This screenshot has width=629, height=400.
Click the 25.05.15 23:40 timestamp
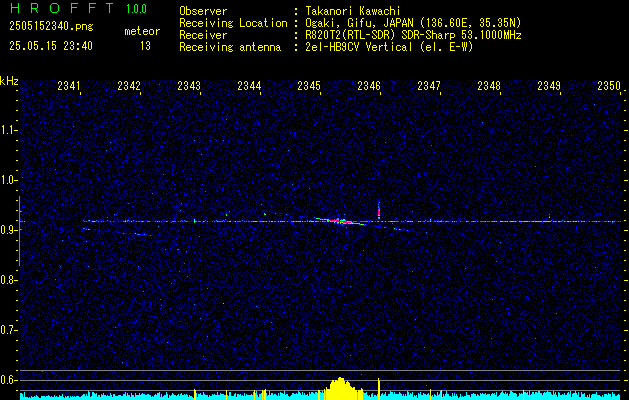tap(51, 46)
